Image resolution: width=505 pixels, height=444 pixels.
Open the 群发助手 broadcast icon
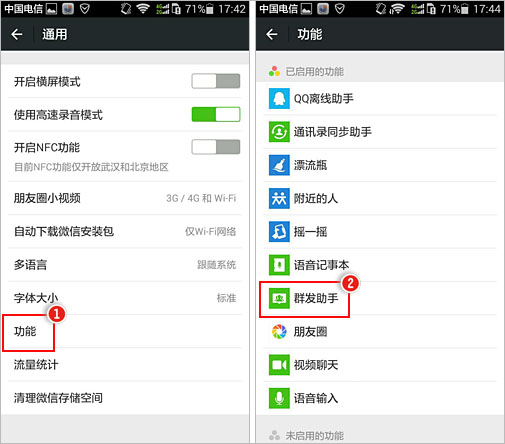click(x=279, y=298)
